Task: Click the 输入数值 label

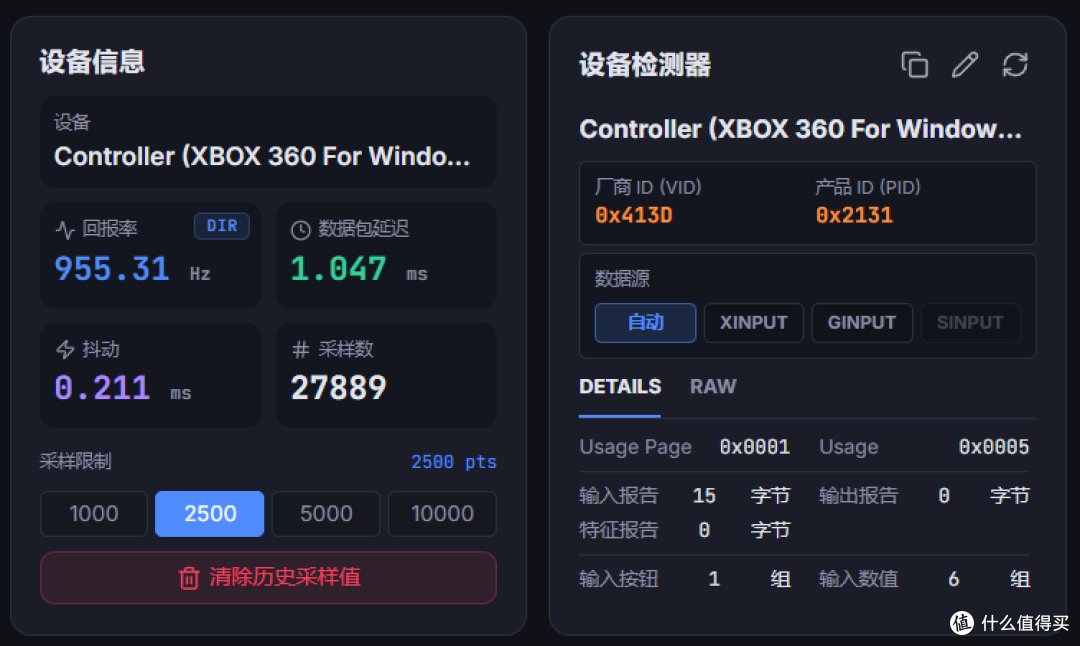Action: tap(858, 579)
